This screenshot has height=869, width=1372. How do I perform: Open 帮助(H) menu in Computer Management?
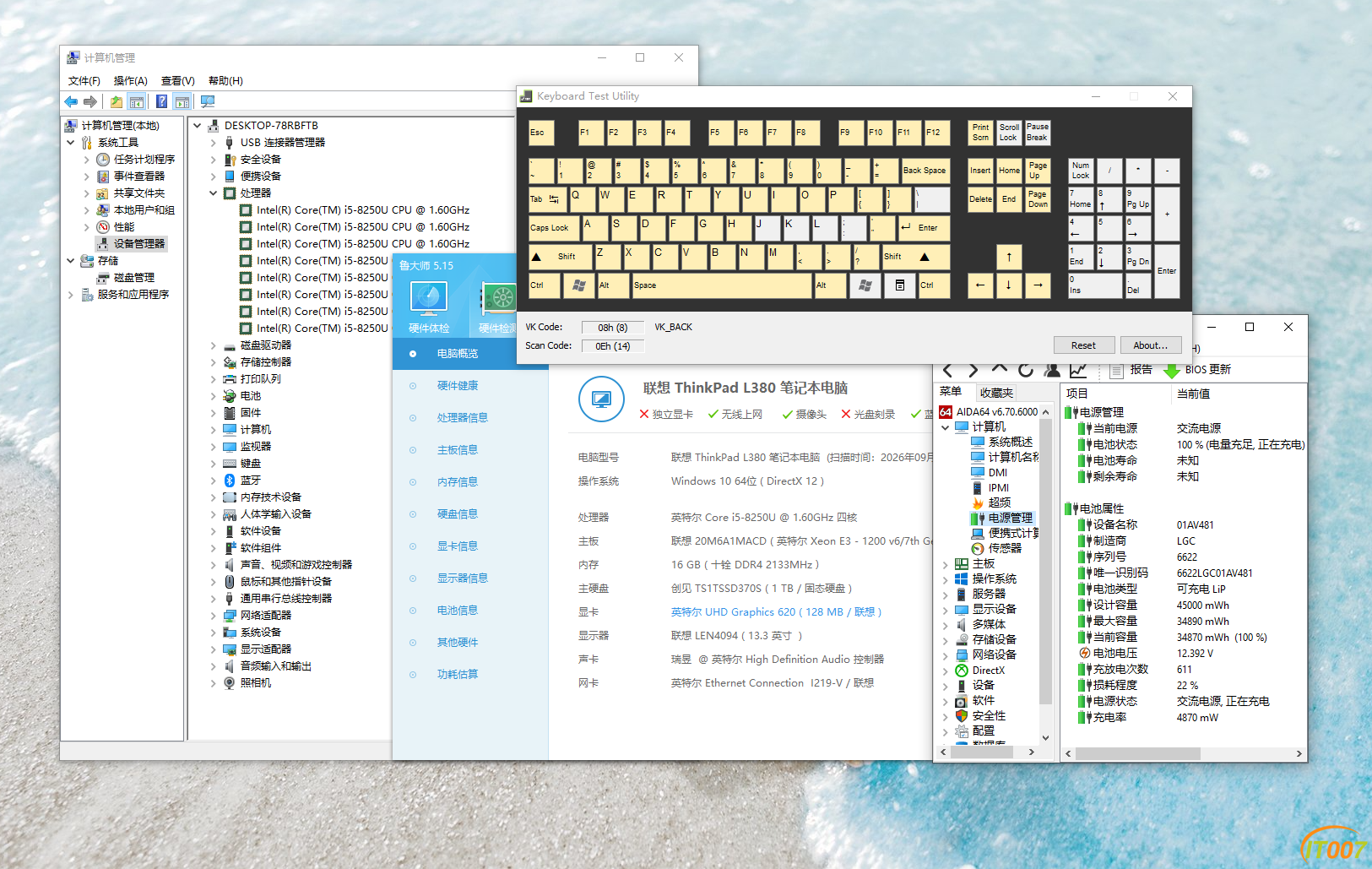(x=225, y=81)
